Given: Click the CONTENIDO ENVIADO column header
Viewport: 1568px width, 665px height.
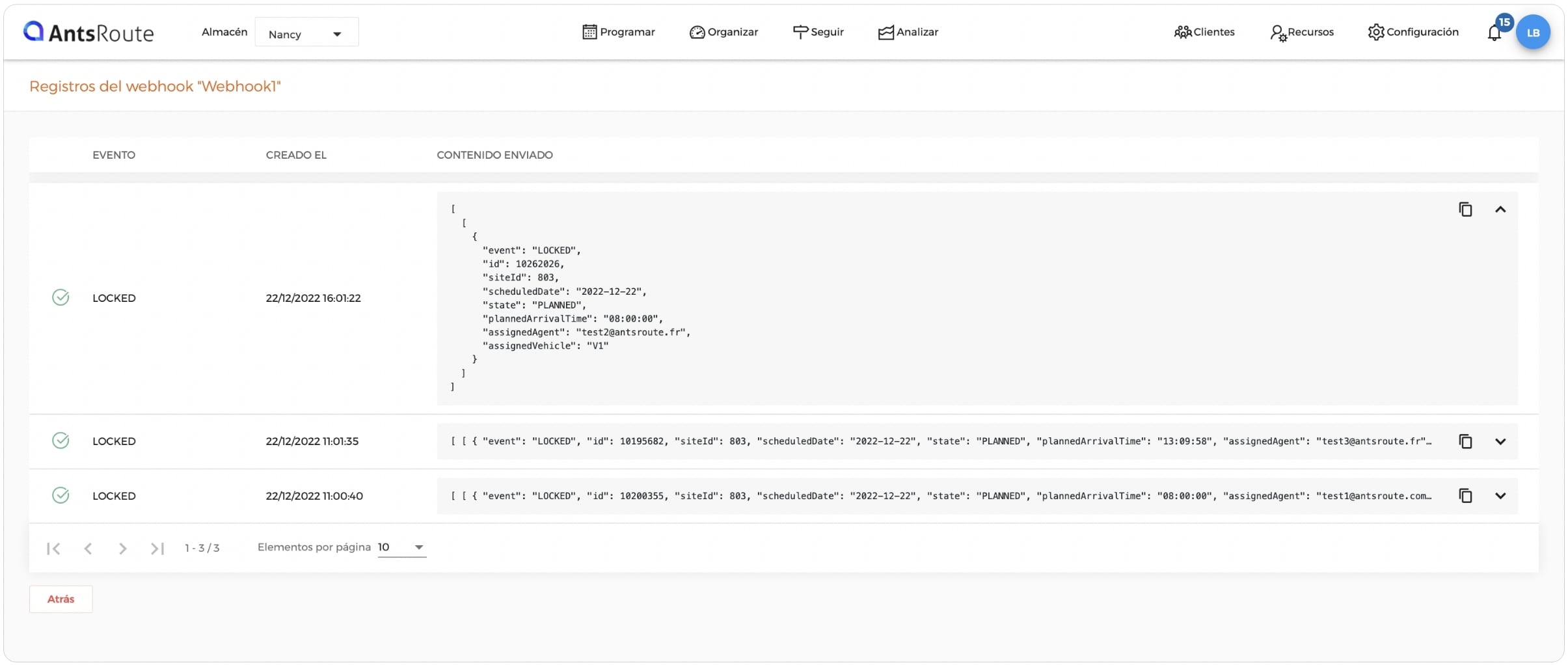Looking at the screenshot, I should [x=494, y=155].
